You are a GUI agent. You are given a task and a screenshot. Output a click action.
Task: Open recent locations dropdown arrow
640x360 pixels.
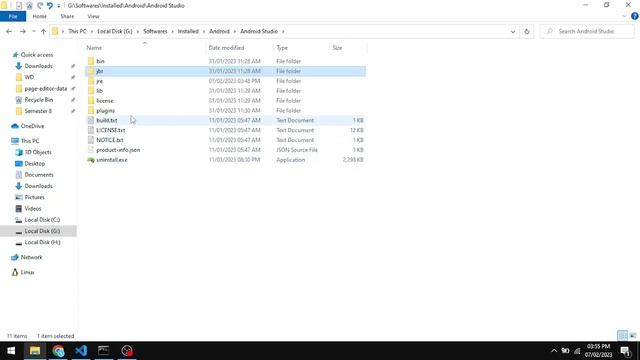33,31
